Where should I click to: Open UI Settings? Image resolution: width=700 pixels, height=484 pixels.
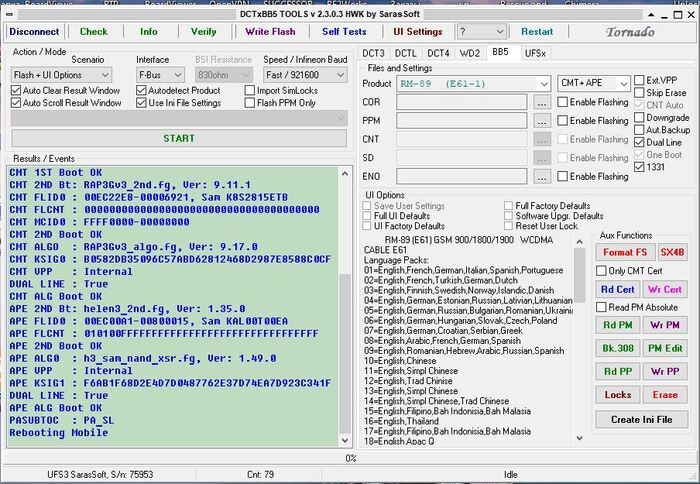[418, 32]
